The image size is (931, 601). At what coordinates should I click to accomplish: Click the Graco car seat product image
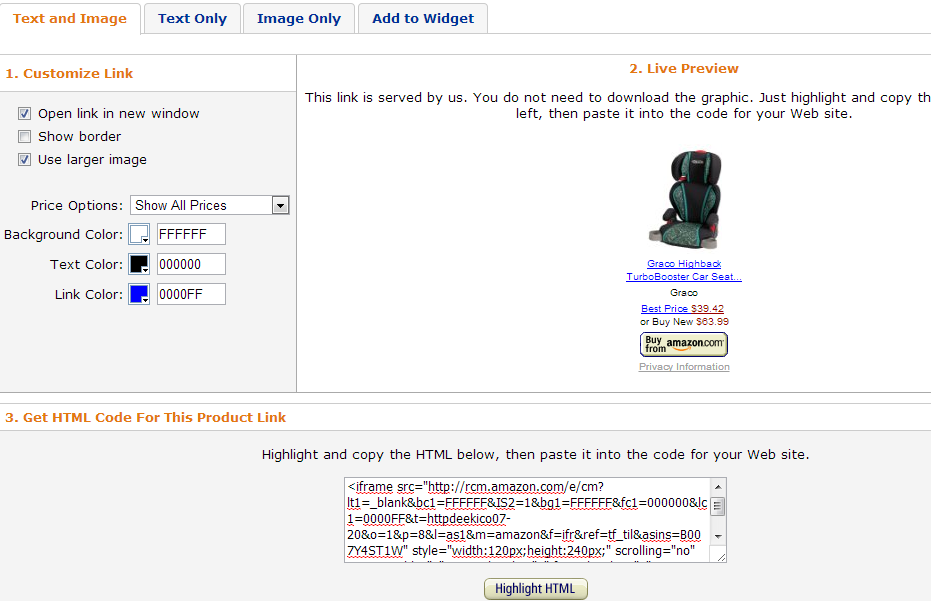(x=684, y=200)
